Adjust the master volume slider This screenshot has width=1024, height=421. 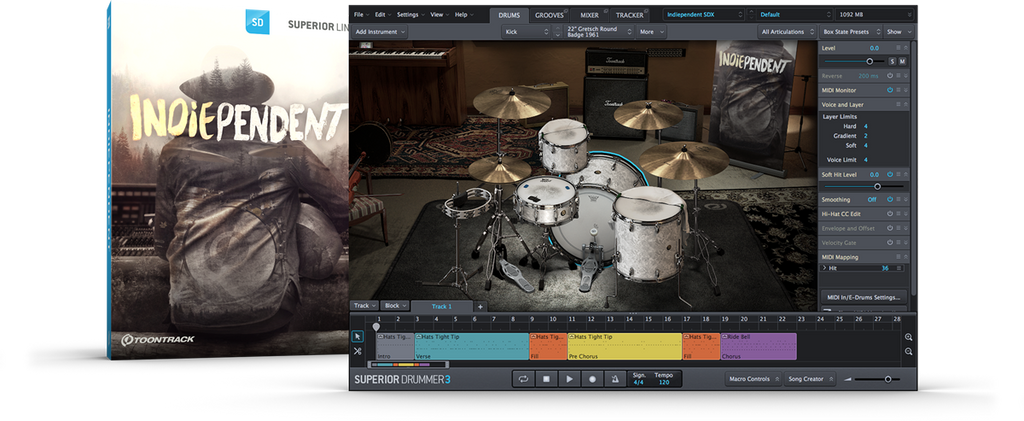[887, 379]
